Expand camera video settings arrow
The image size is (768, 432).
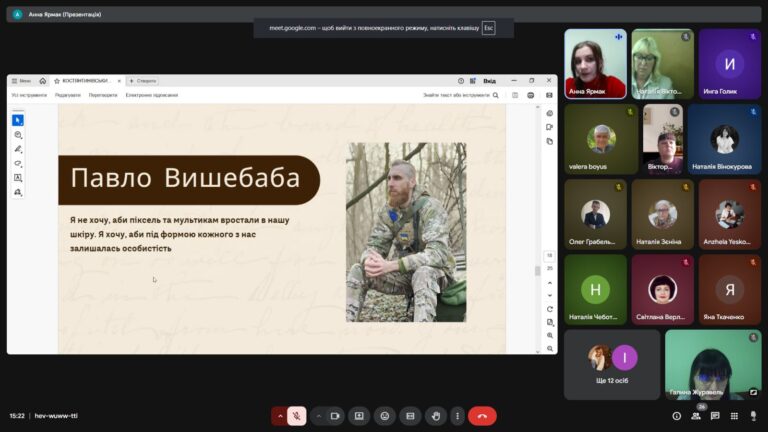pos(318,416)
